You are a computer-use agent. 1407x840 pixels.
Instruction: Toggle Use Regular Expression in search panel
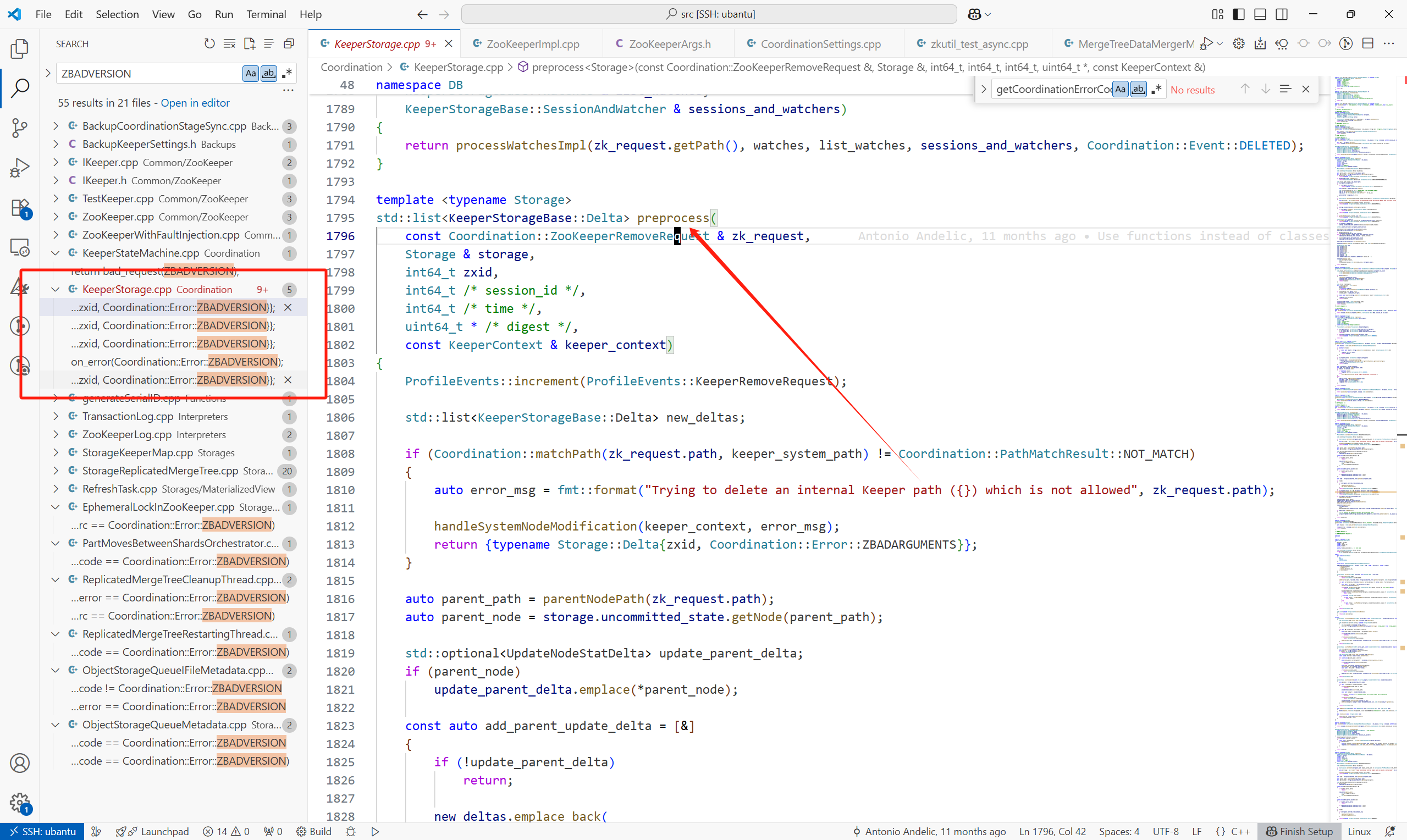tap(286, 74)
